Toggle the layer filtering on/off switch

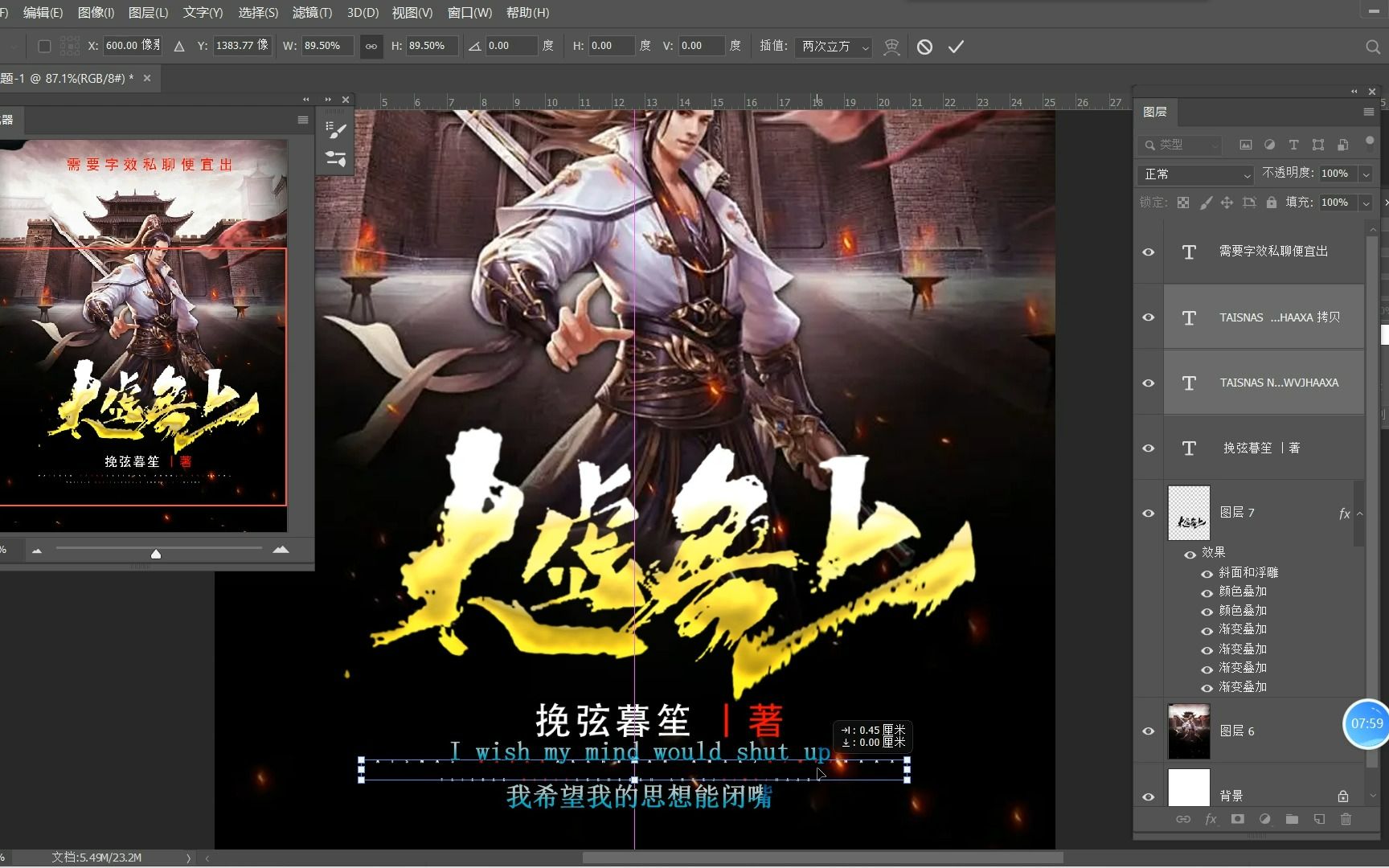point(1370,142)
